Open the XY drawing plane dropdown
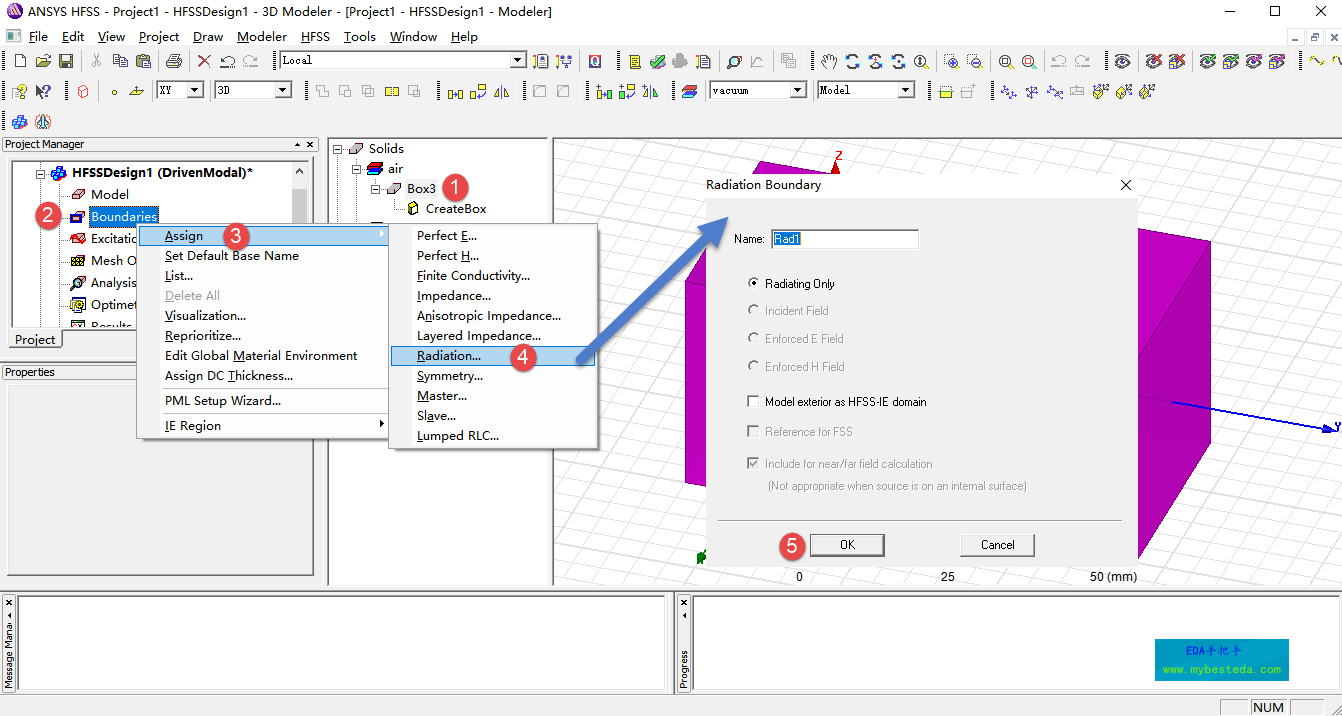The image size is (1342, 716). click(x=194, y=90)
